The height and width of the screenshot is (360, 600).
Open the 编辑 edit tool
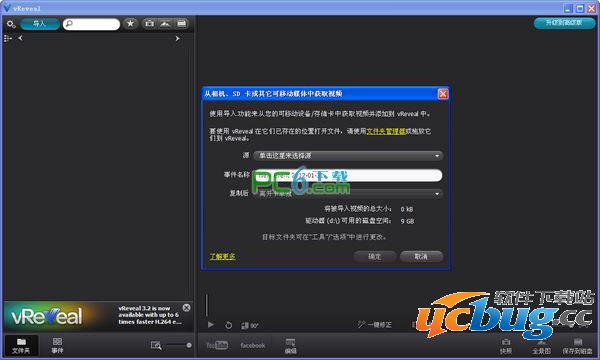point(290,346)
